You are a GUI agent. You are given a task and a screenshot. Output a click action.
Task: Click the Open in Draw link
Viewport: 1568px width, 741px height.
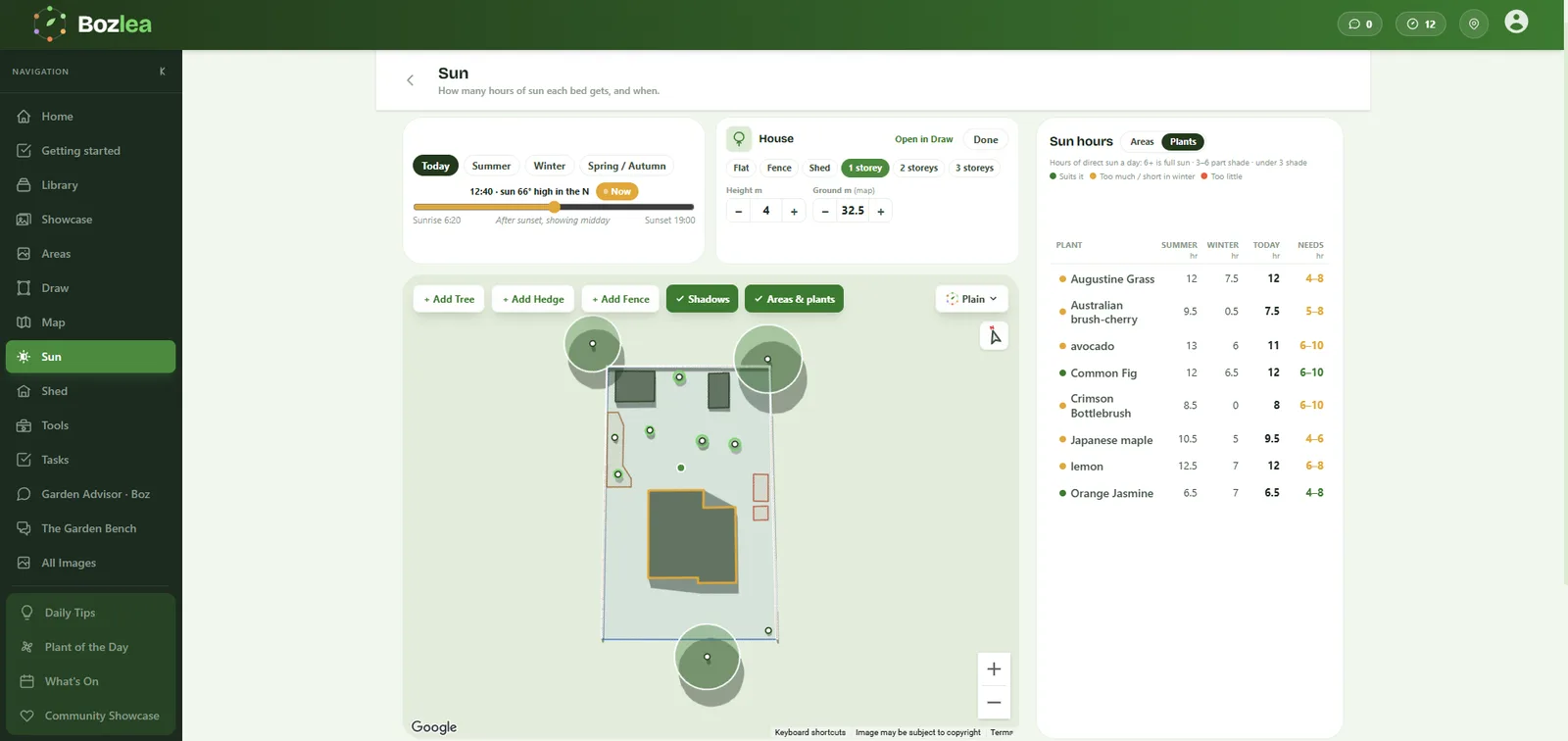tap(924, 139)
